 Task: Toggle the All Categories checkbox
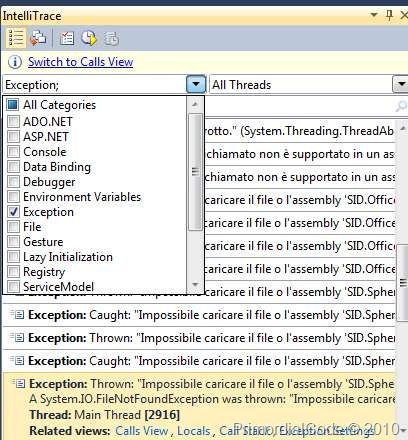click(13, 105)
